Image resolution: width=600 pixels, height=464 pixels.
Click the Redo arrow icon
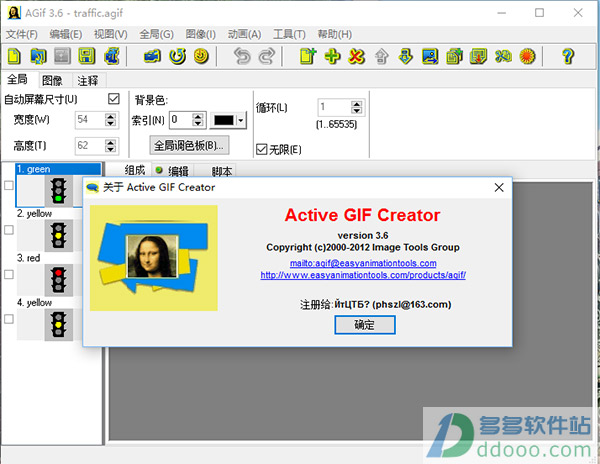click(x=267, y=56)
